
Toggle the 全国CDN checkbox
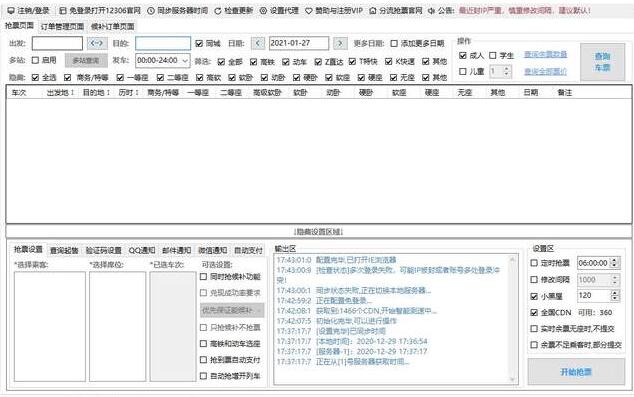pyautogui.click(x=534, y=313)
